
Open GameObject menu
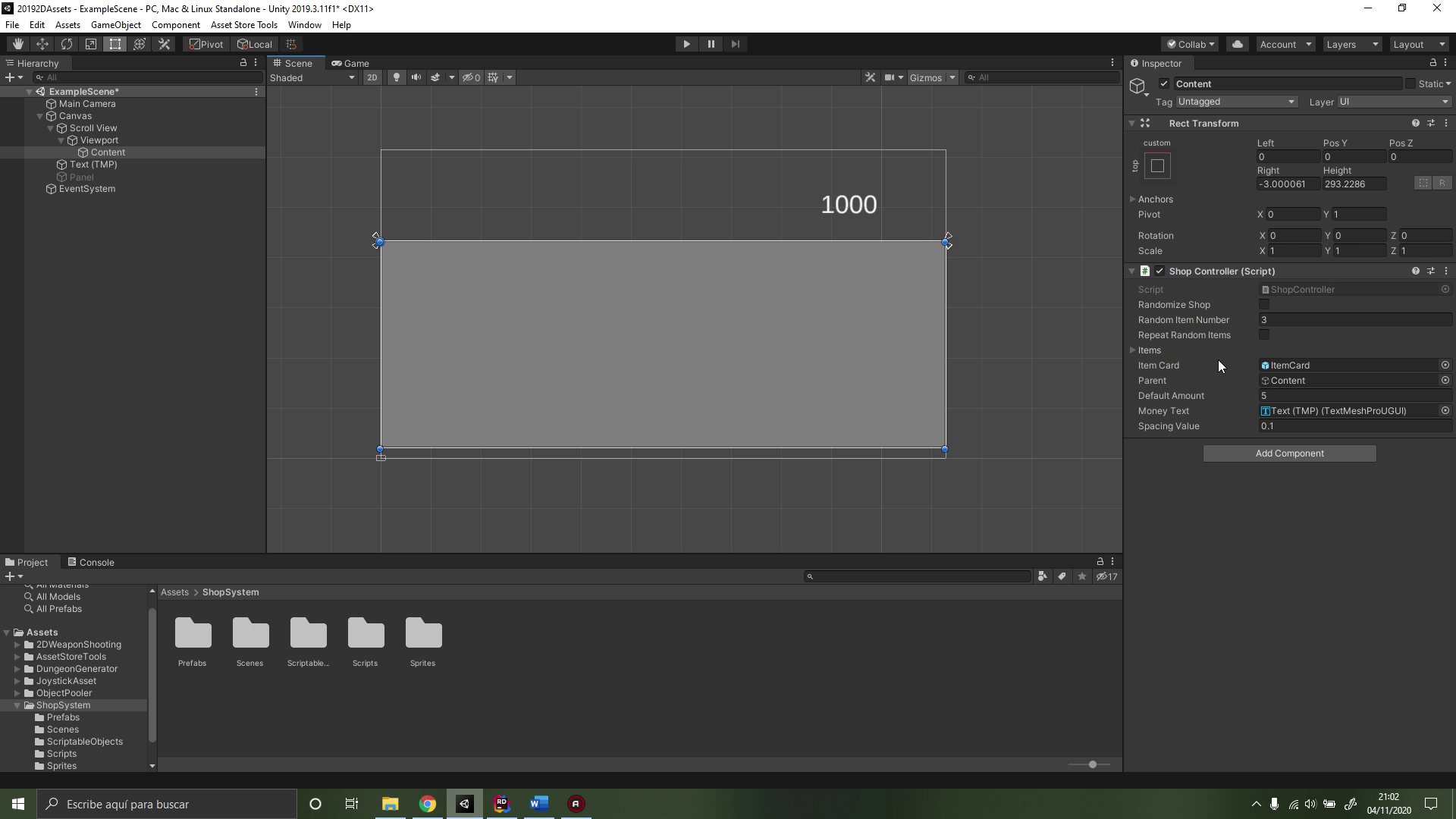(x=115, y=25)
